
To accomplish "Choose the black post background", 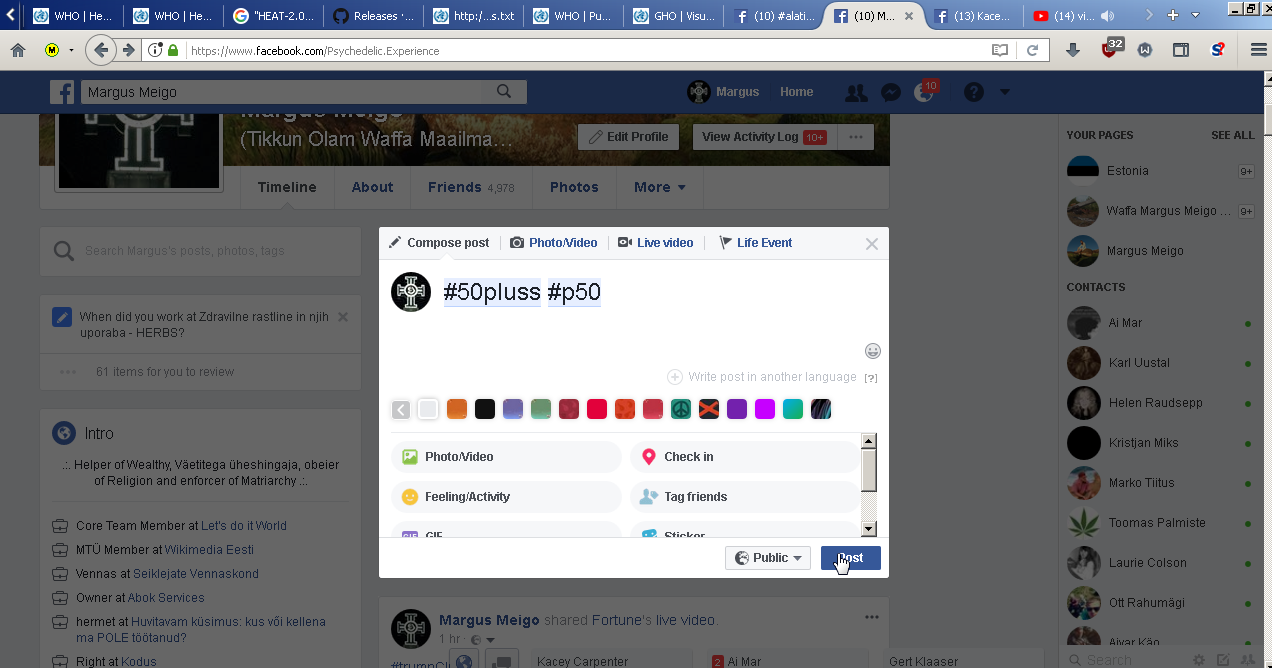I will pos(485,409).
